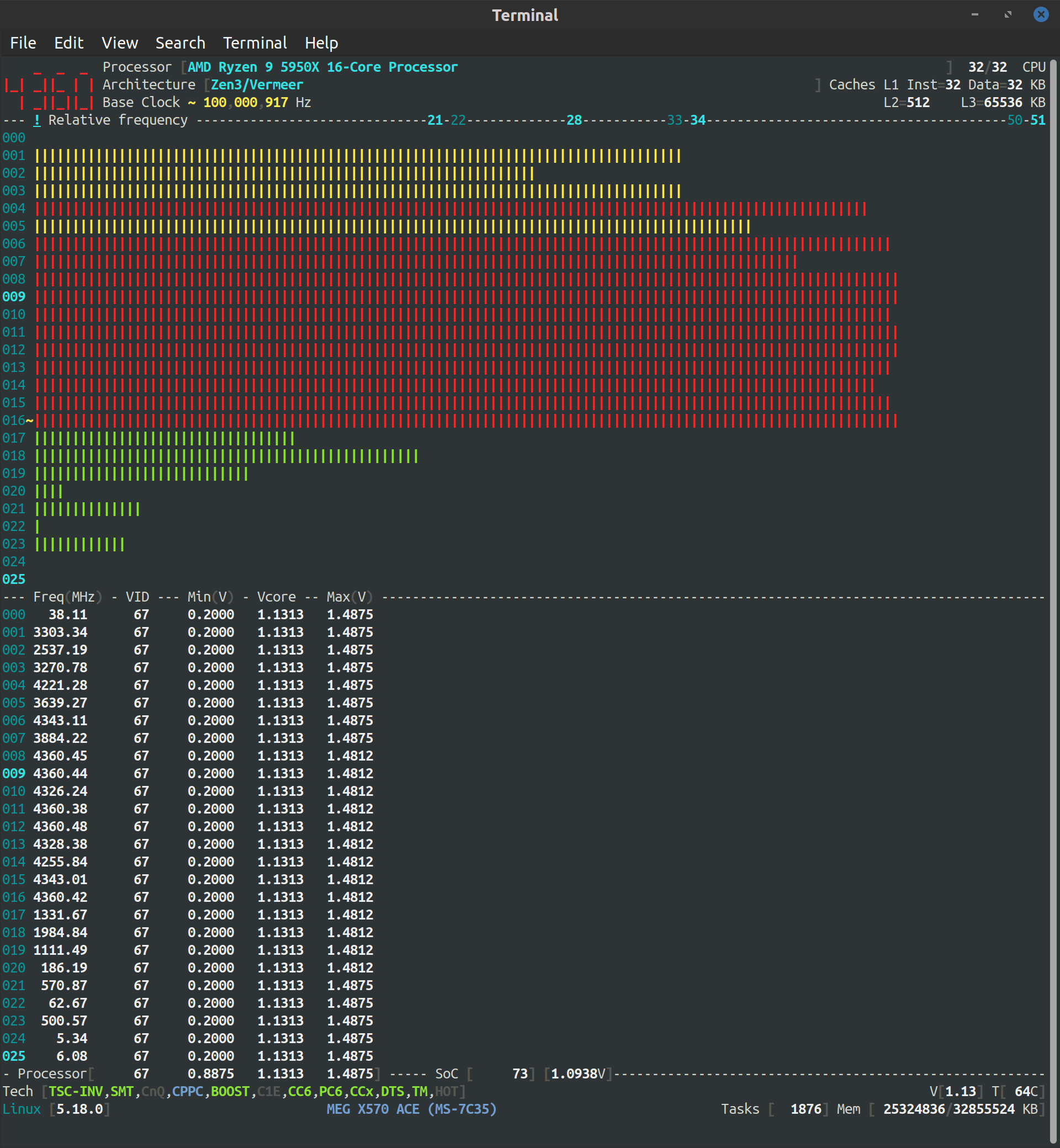Click the disabled CnQ tech flag
This screenshot has height=1148, width=1060.
tap(152, 1091)
